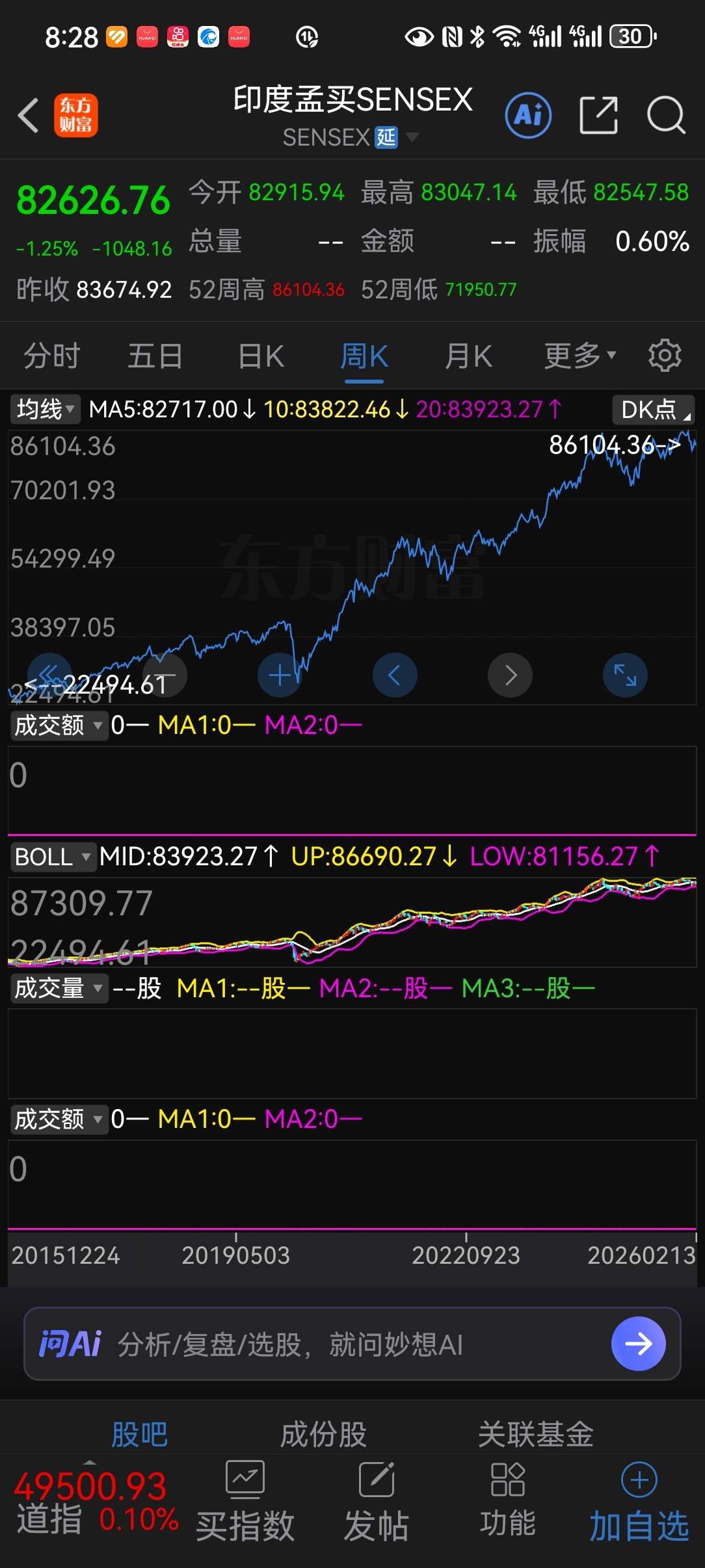Tap the 20190503 date axis label
Screen dimensions: 705x1568
click(x=235, y=1255)
